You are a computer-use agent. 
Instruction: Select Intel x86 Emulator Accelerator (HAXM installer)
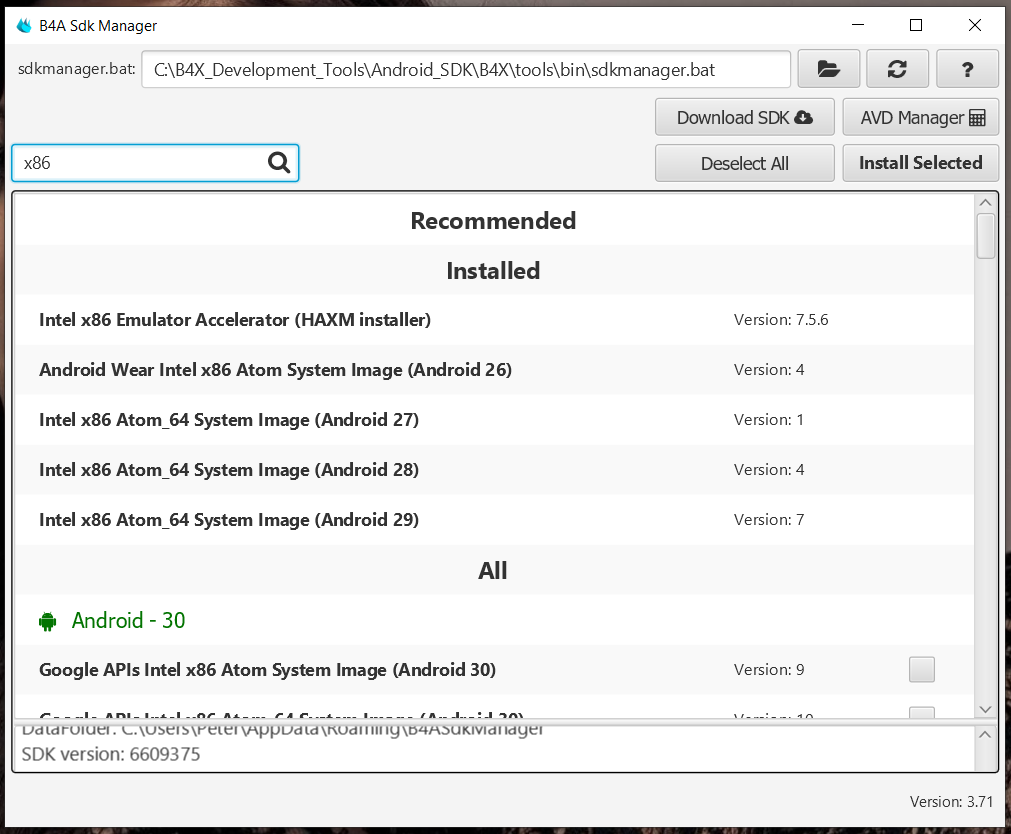point(494,320)
